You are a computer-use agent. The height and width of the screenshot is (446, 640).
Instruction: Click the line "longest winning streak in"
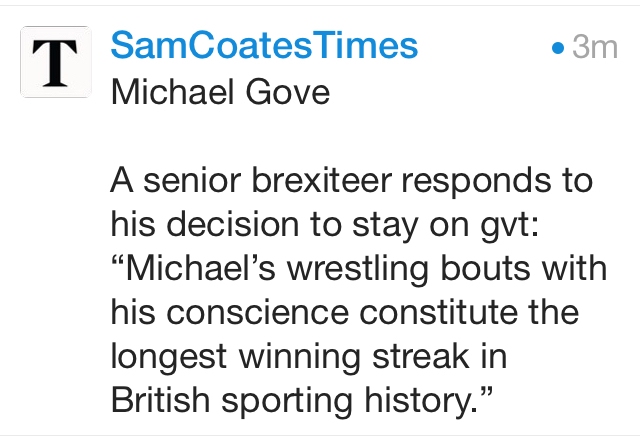[309, 358]
